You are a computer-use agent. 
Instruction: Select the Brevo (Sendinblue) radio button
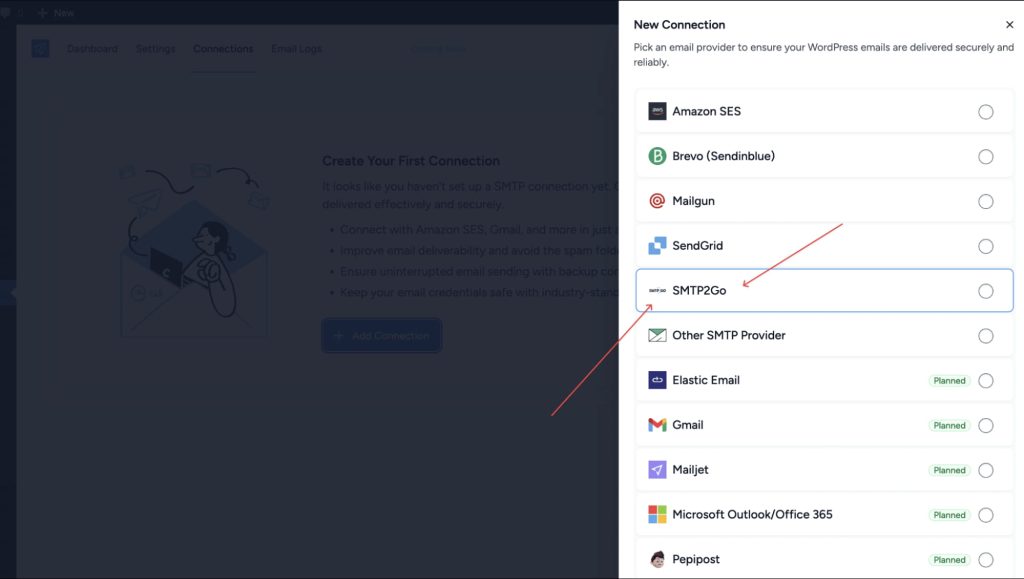point(985,157)
